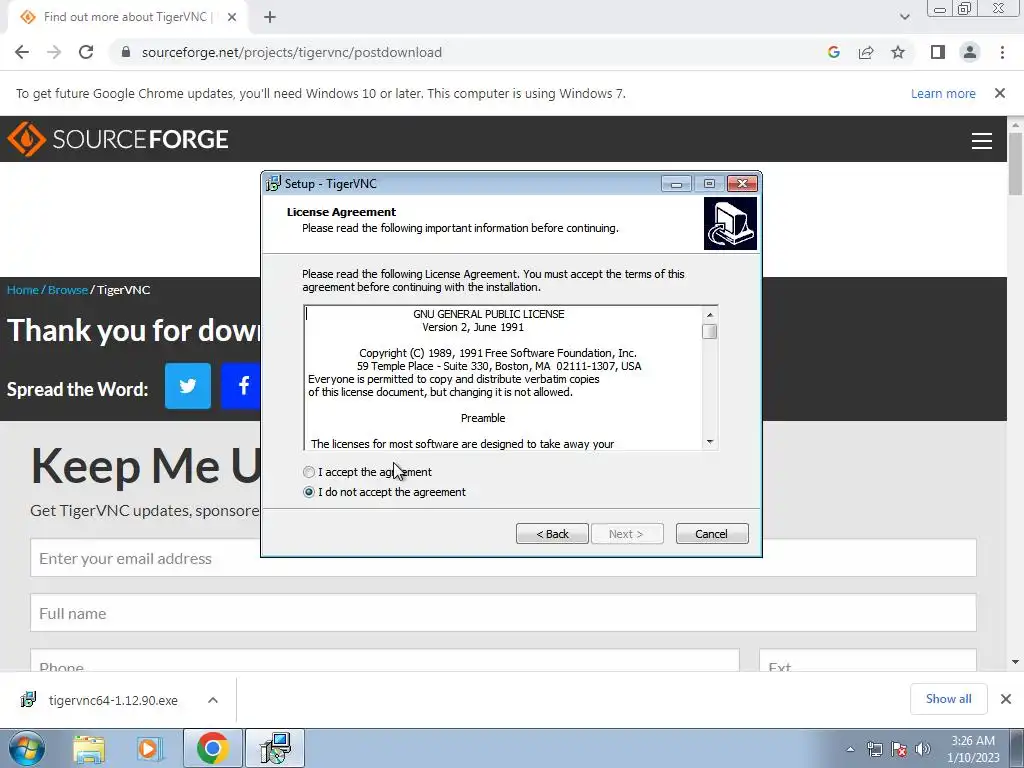
Task: Click the email address input field
Action: coord(503,558)
